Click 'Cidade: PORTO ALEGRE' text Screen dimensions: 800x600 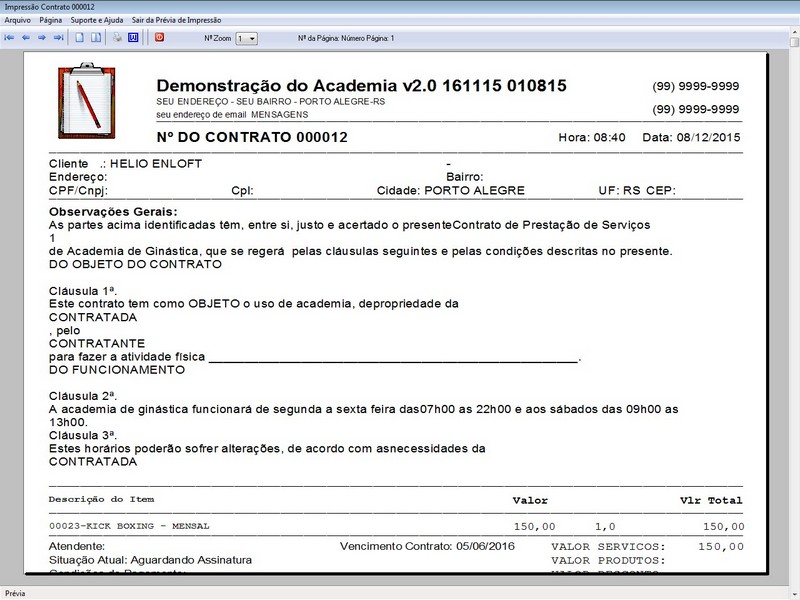point(451,191)
